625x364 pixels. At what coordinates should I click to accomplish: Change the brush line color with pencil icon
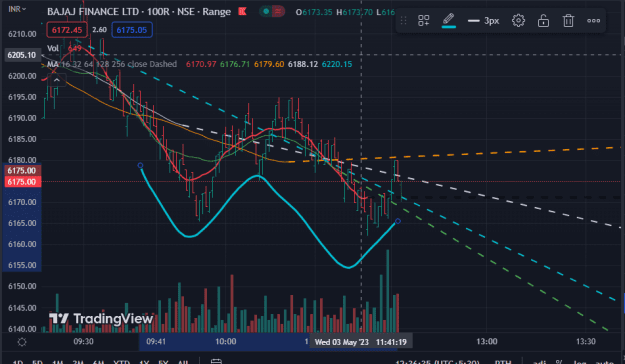[448, 20]
